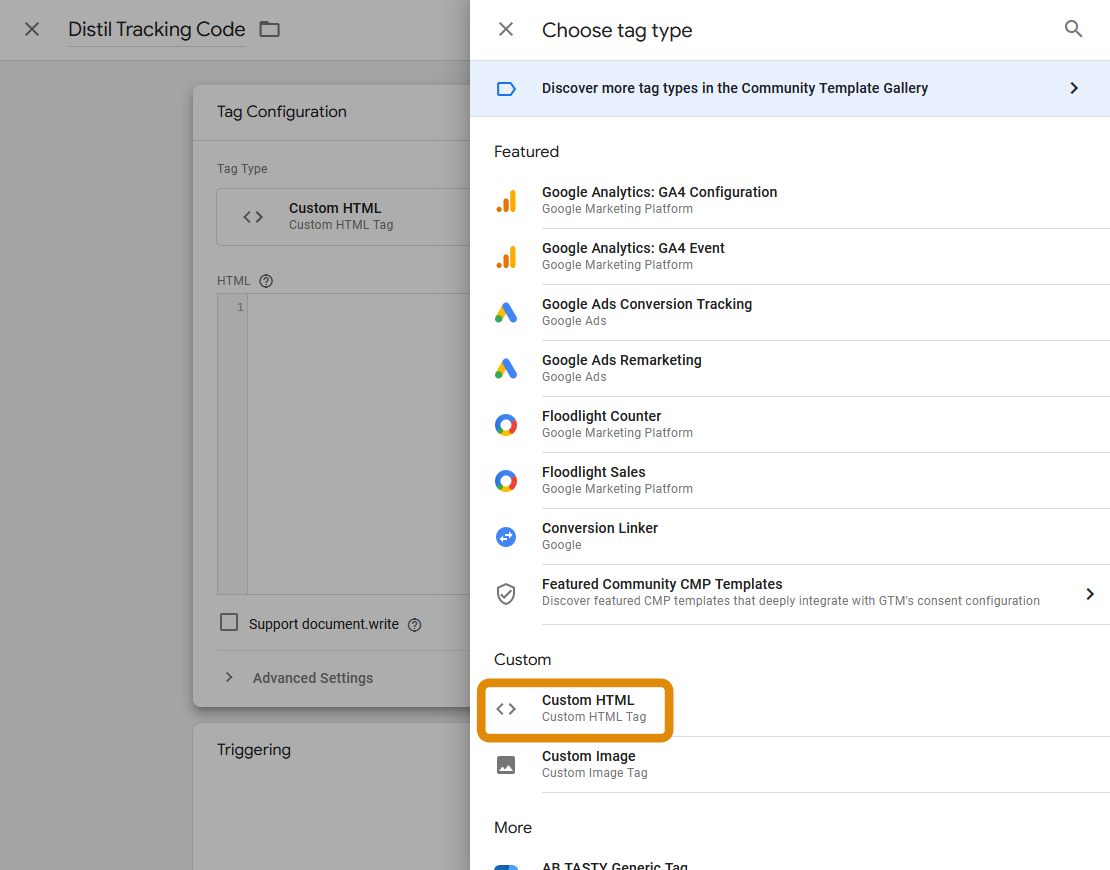The width and height of the screenshot is (1110, 870).
Task: Open Discover more tag types banner text
Action: (735, 88)
